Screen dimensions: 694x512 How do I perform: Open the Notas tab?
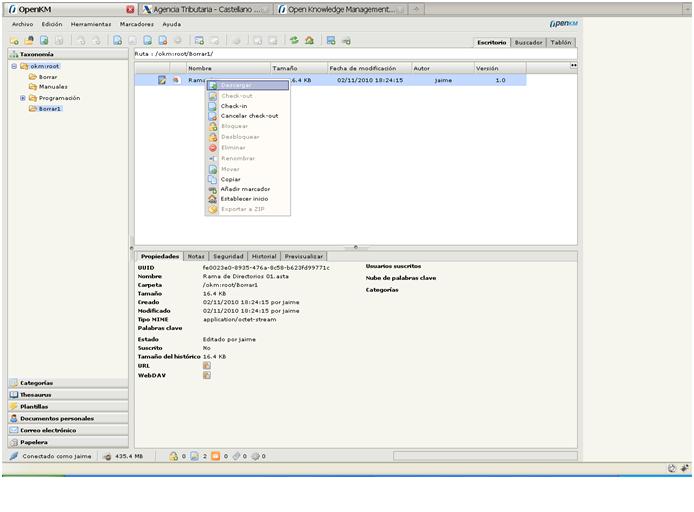[x=196, y=256]
